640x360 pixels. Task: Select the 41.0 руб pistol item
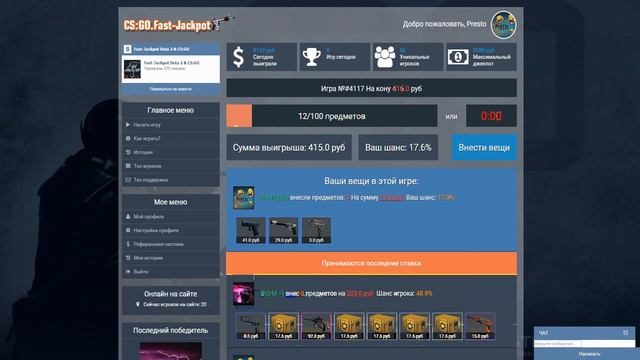click(x=251, y=230)
